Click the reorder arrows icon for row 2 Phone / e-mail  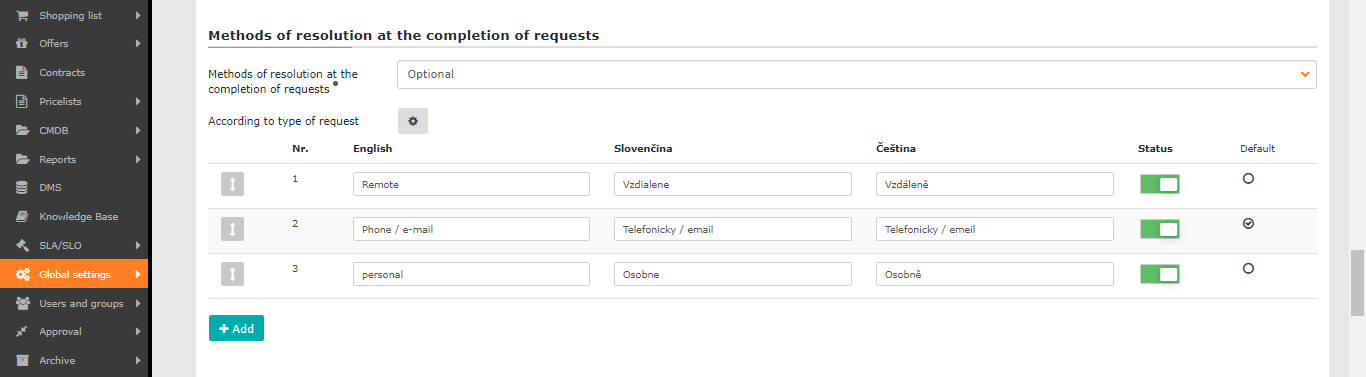pos(232,229)
